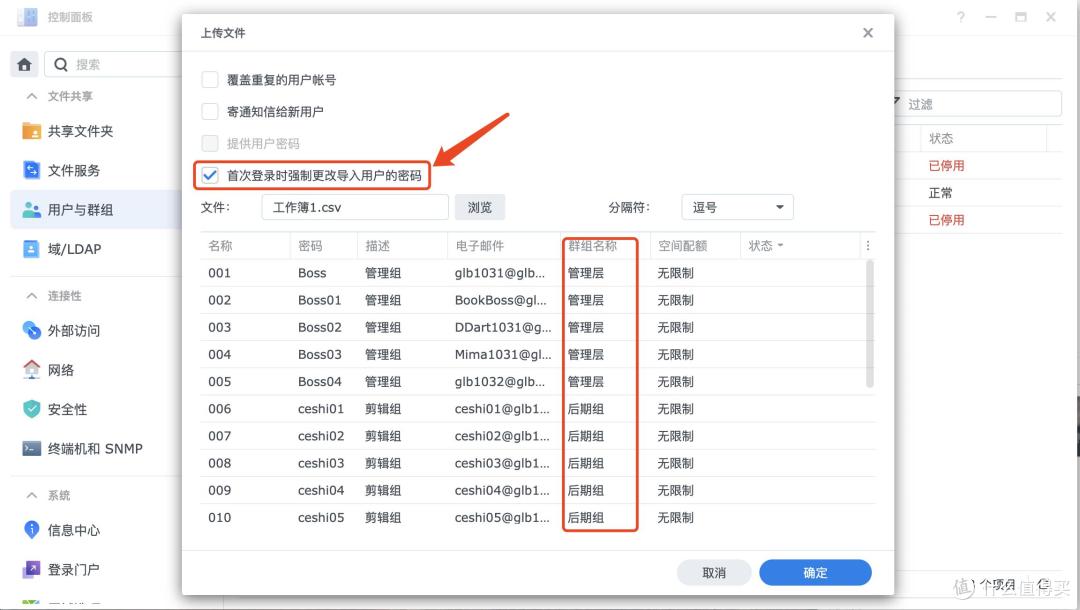Open the status (状态) column dropdown arrow

[780, 245]
